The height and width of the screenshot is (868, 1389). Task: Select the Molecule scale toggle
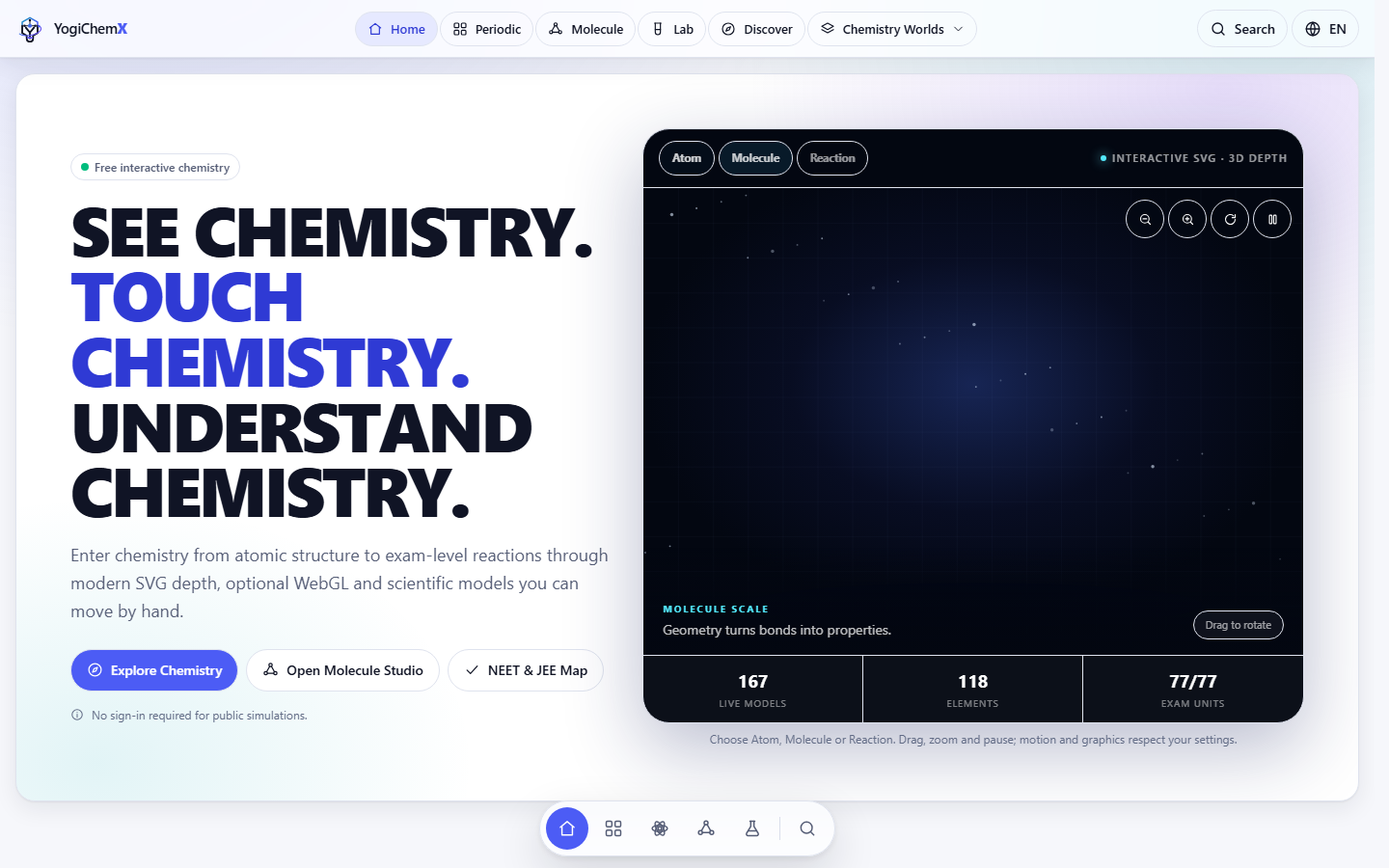point(755,158)
